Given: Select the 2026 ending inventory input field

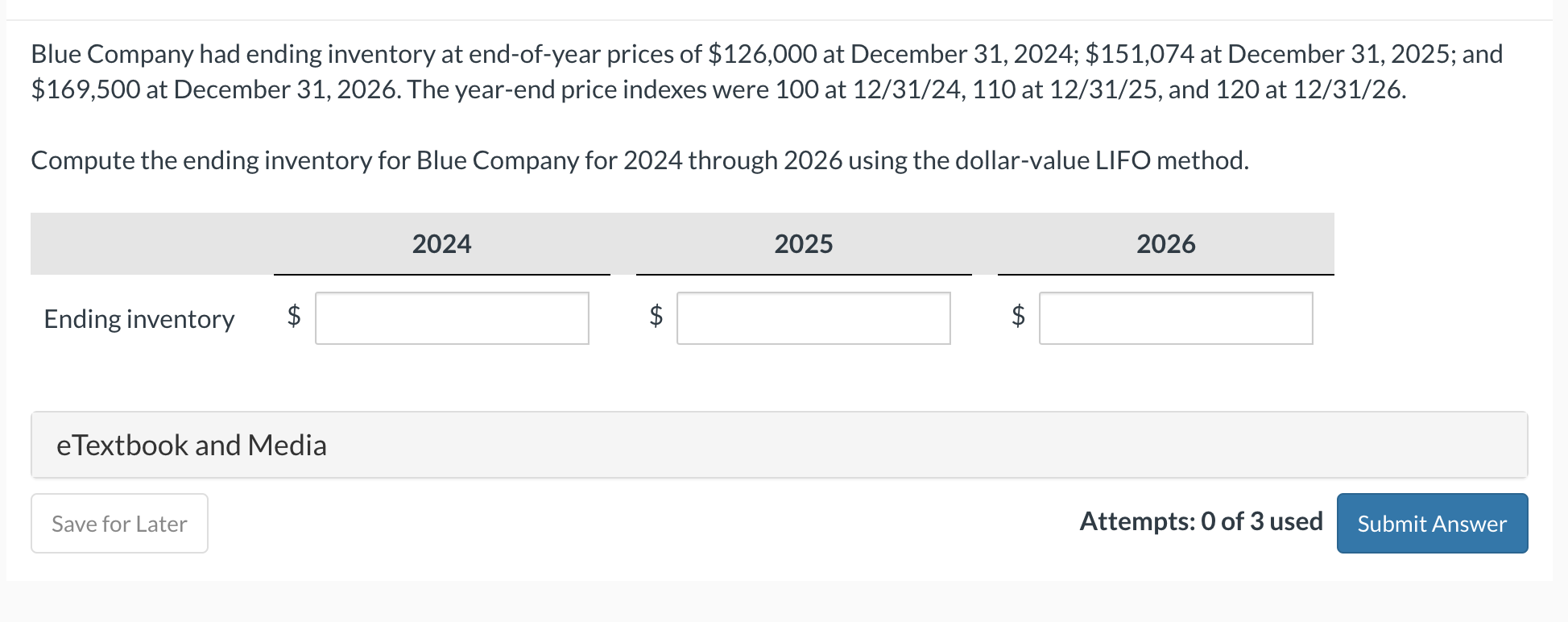Looking at the screenshot, I should pyautogui.click(x=1175, y=318).
